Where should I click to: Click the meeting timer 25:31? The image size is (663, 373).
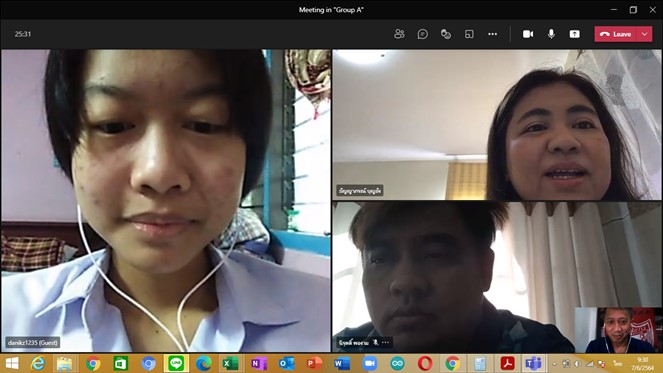tap(23, 34)
